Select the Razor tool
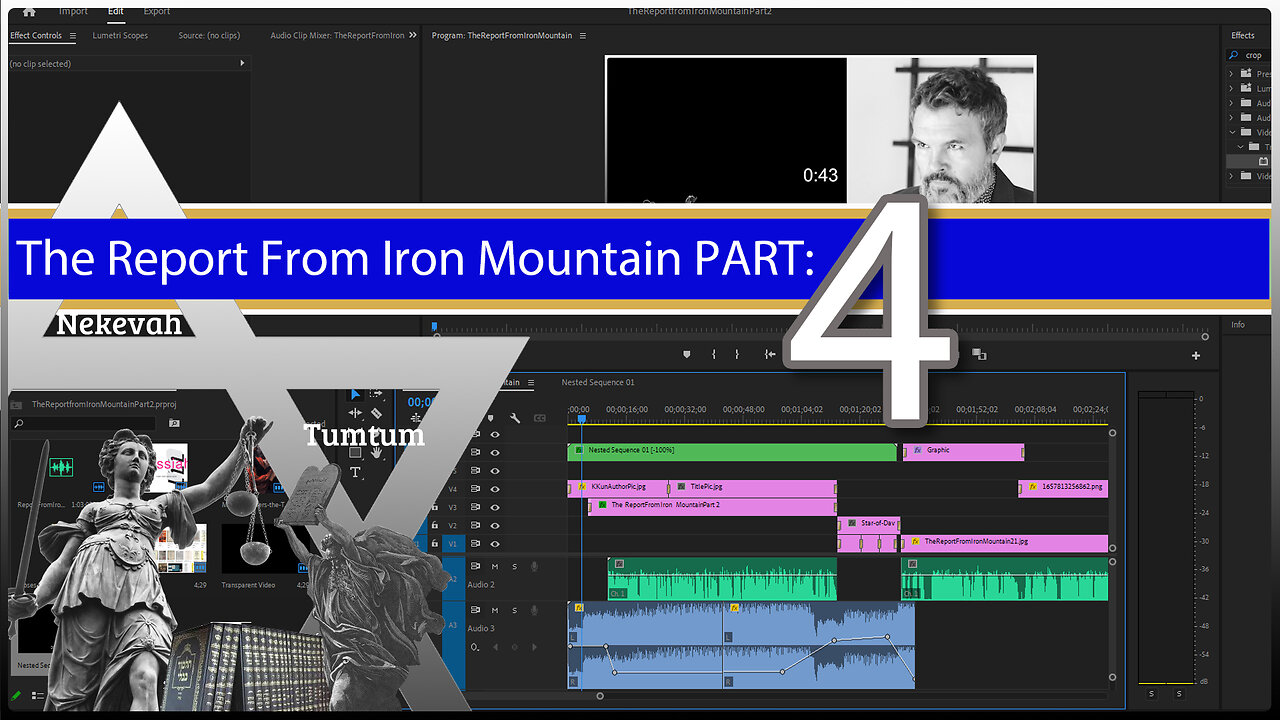The width and height of the screenshot is (1280, 720). pyautogui.click(x=376, y=413)
